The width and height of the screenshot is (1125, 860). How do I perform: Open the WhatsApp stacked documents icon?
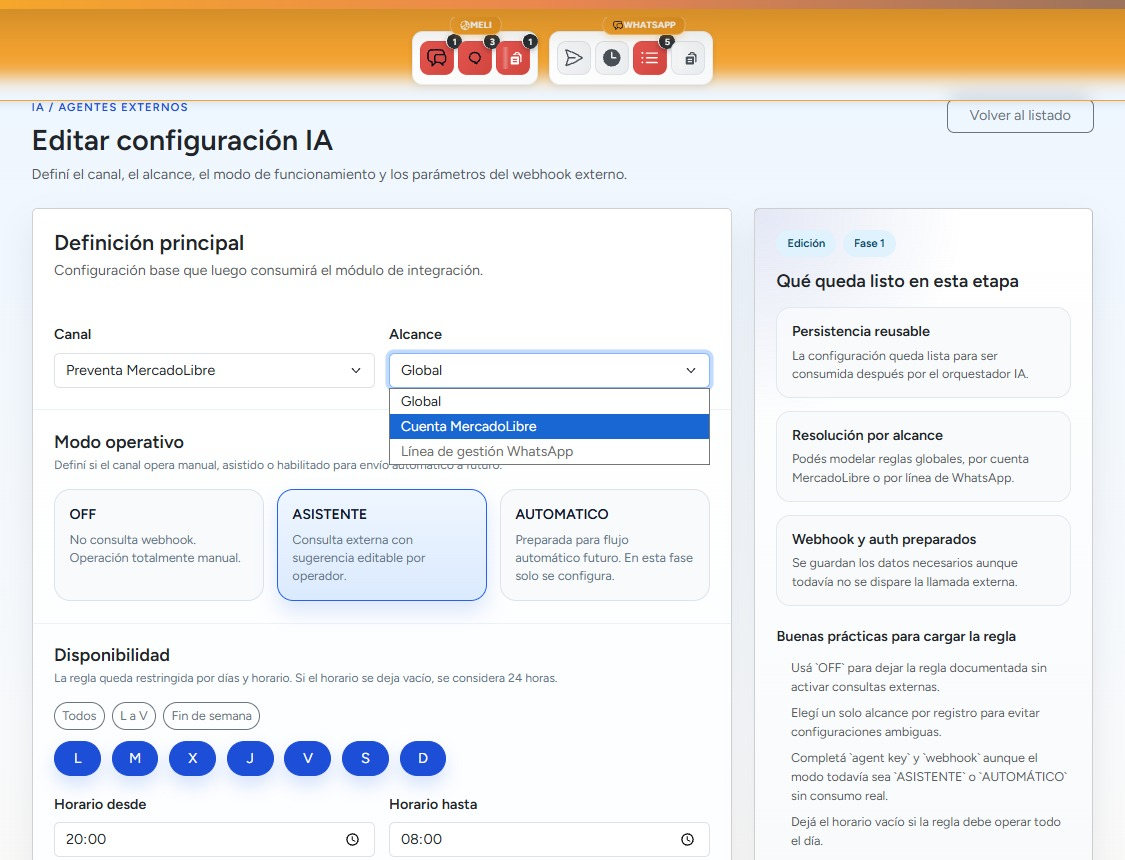(x=689, y=58)
